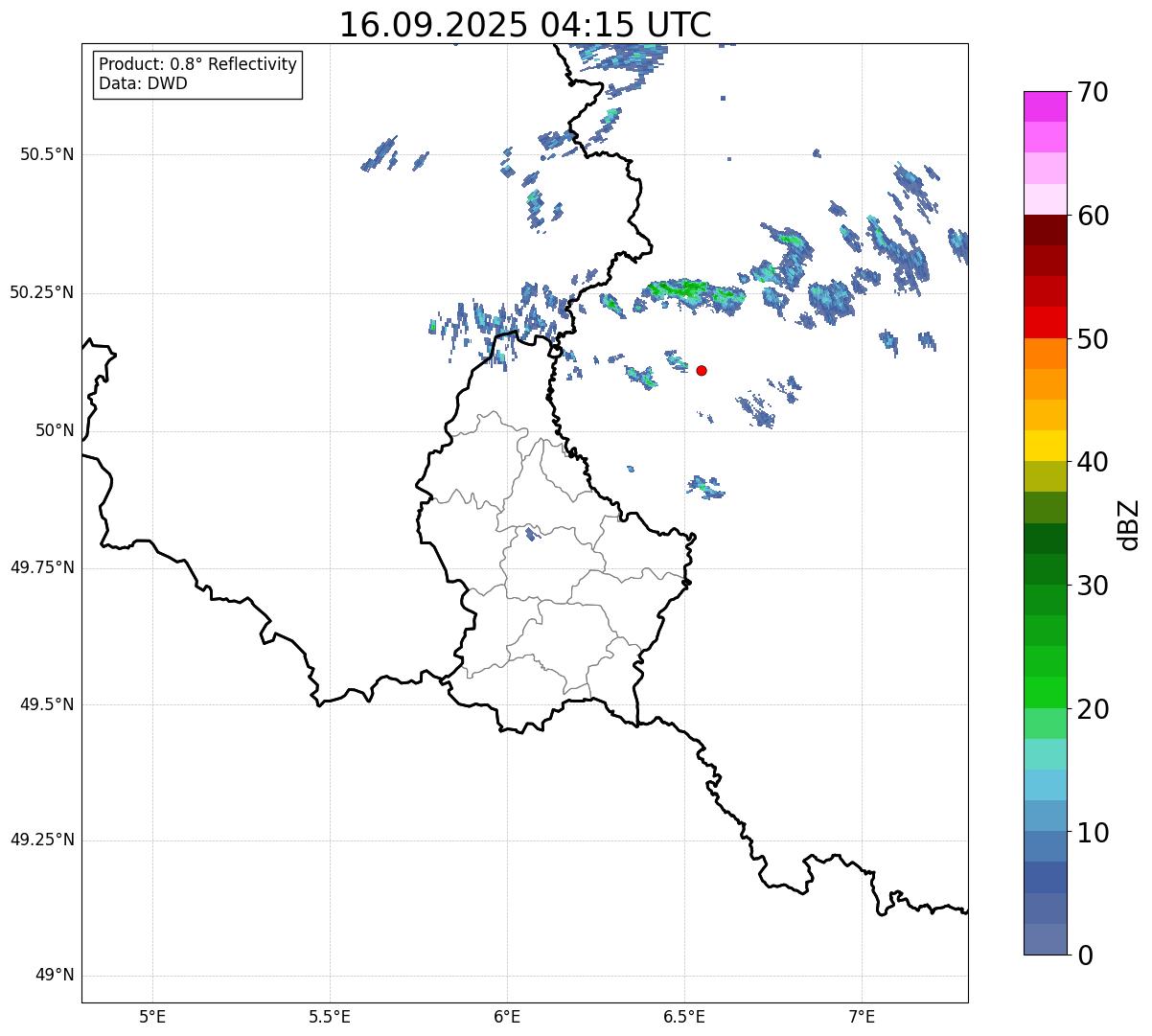
Task: Click the title 16.09.2025 04:15 UTC
Action: (x=525, y=24)
